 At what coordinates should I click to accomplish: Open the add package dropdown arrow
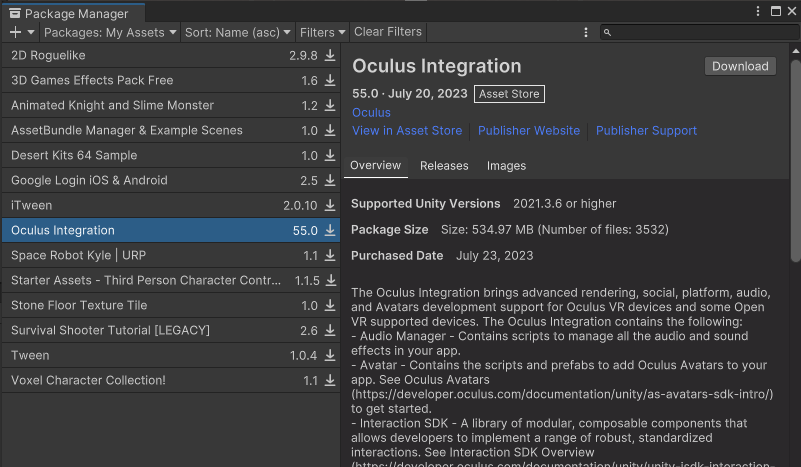point(31,32)
